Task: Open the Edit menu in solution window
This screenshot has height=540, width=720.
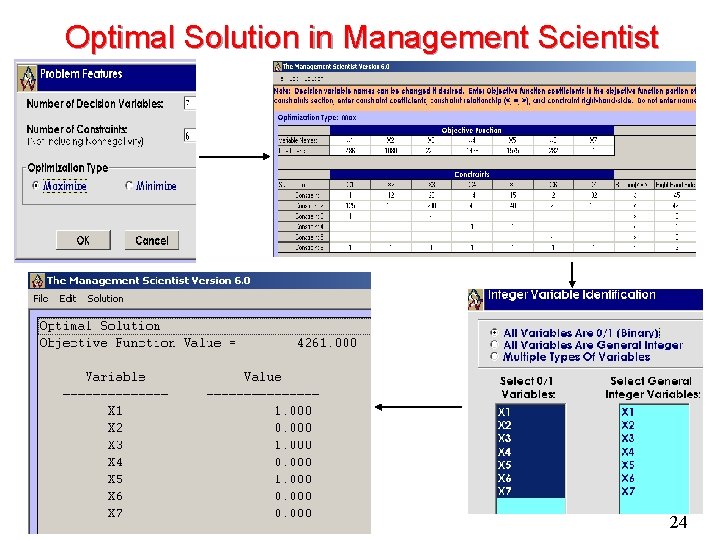Action: (68, 298)
